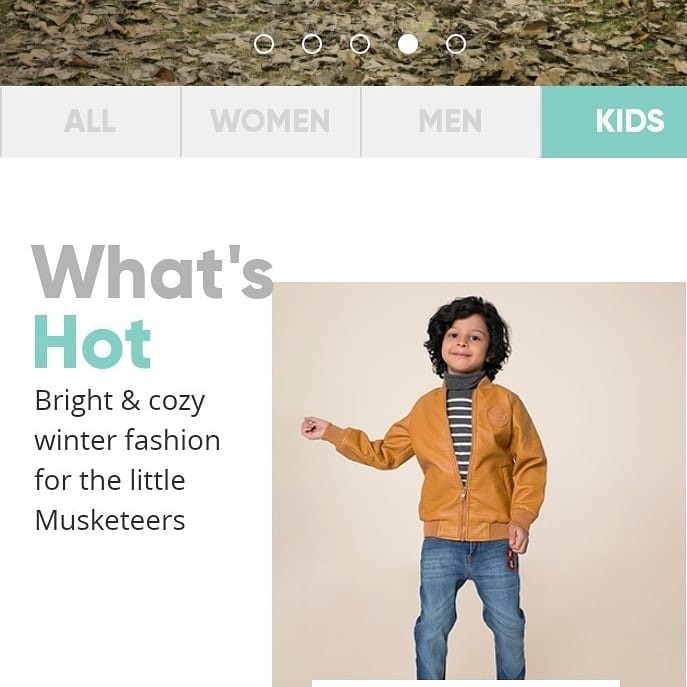
Task: Open the leaf-covered hero banner image
Action: click(x=344, y=42)
